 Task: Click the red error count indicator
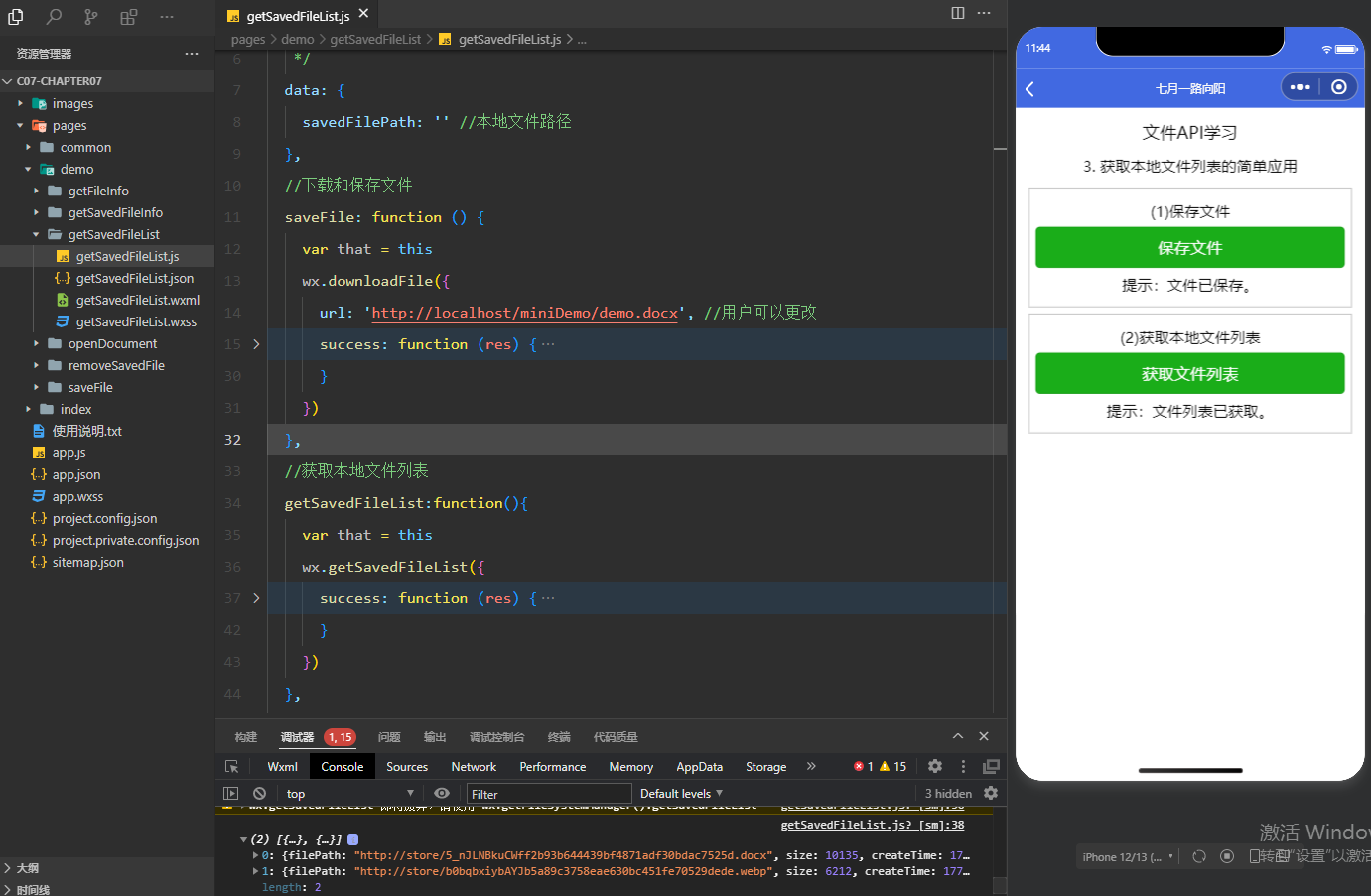(x=864, y=766)
